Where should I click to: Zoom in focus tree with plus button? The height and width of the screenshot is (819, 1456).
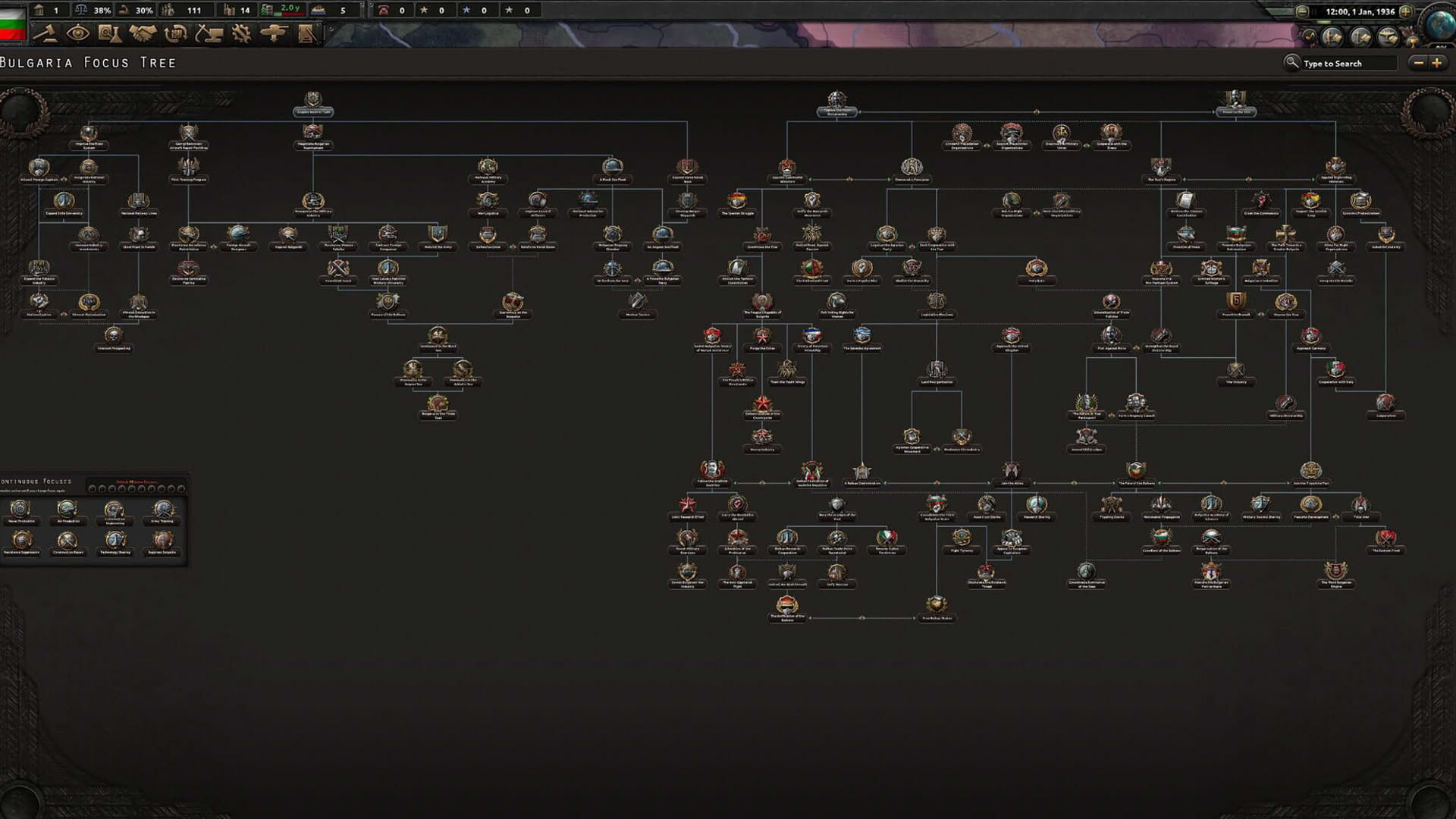(x=1436, y=63)
